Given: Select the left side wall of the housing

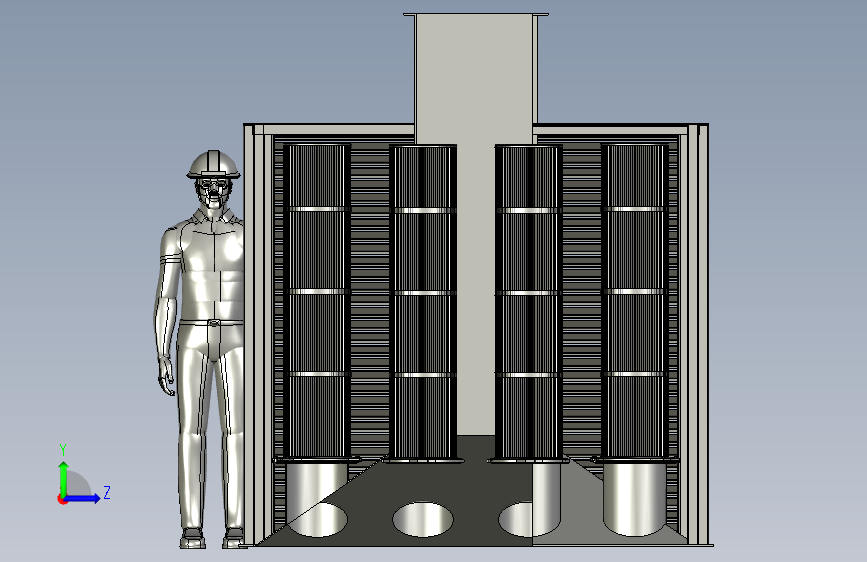Looking at the screenshot, I should click(258, 335).
